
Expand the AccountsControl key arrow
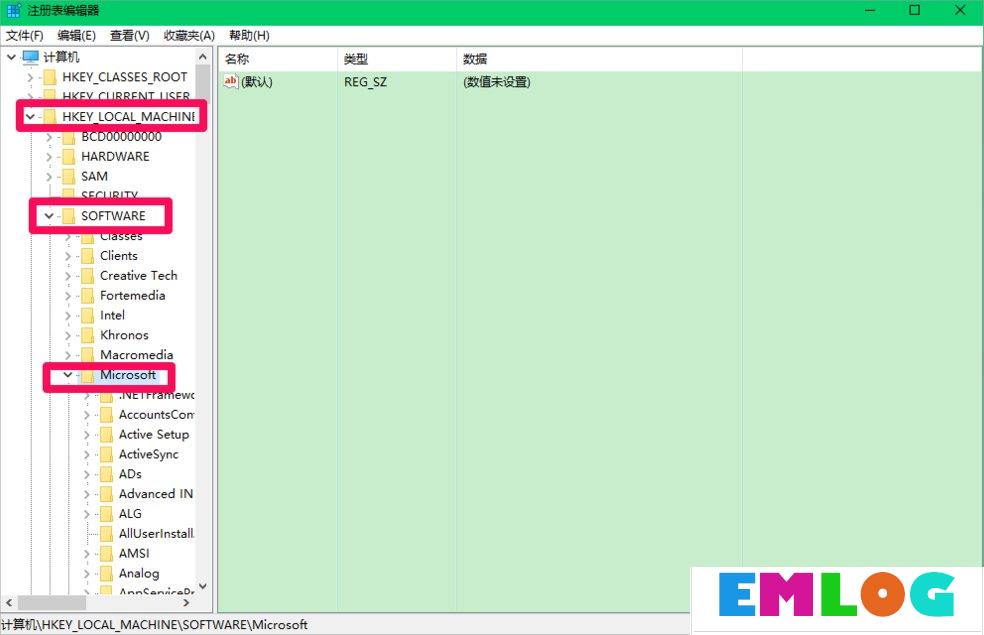(87, 415)
